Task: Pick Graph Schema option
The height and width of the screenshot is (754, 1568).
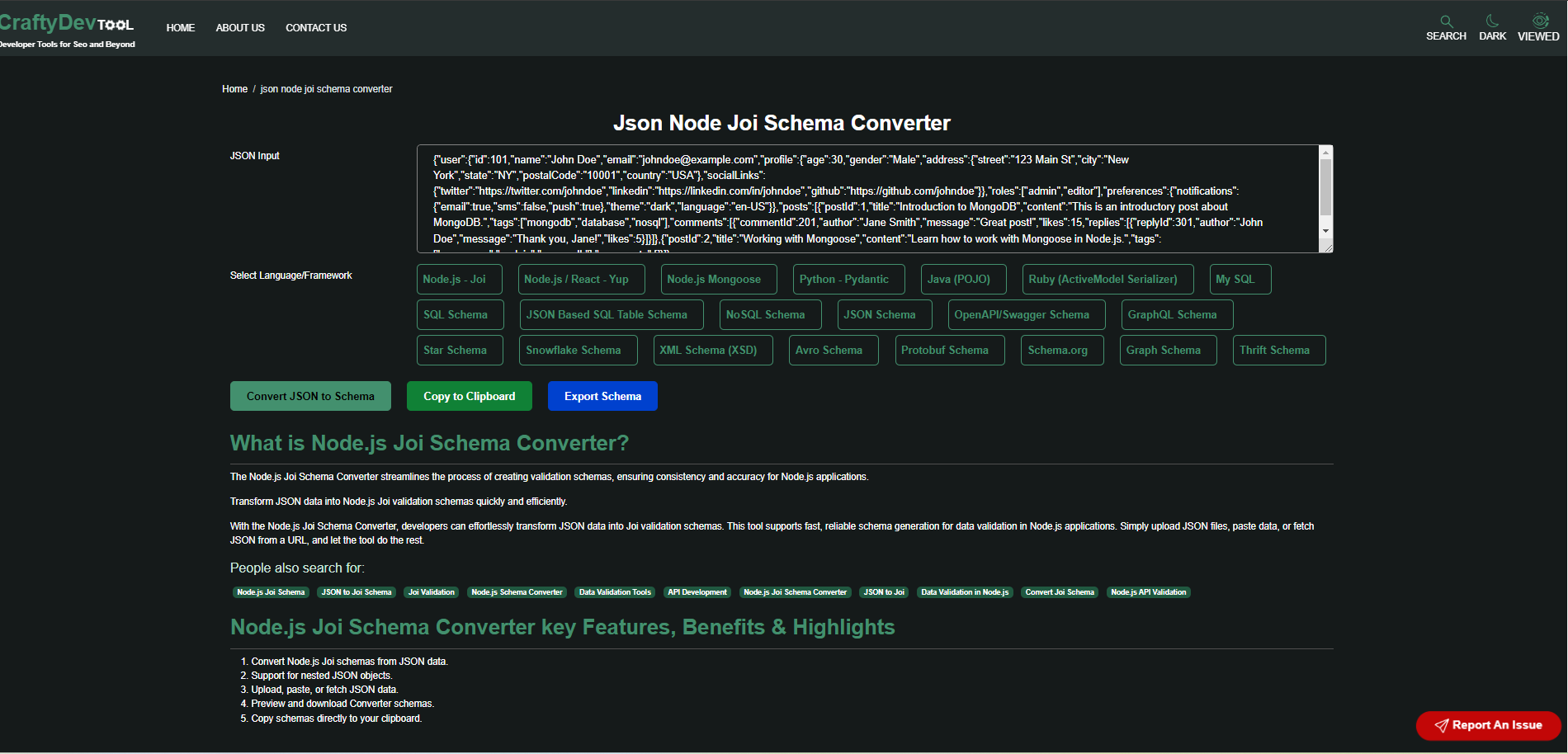Action: [x=1169, y=351]
